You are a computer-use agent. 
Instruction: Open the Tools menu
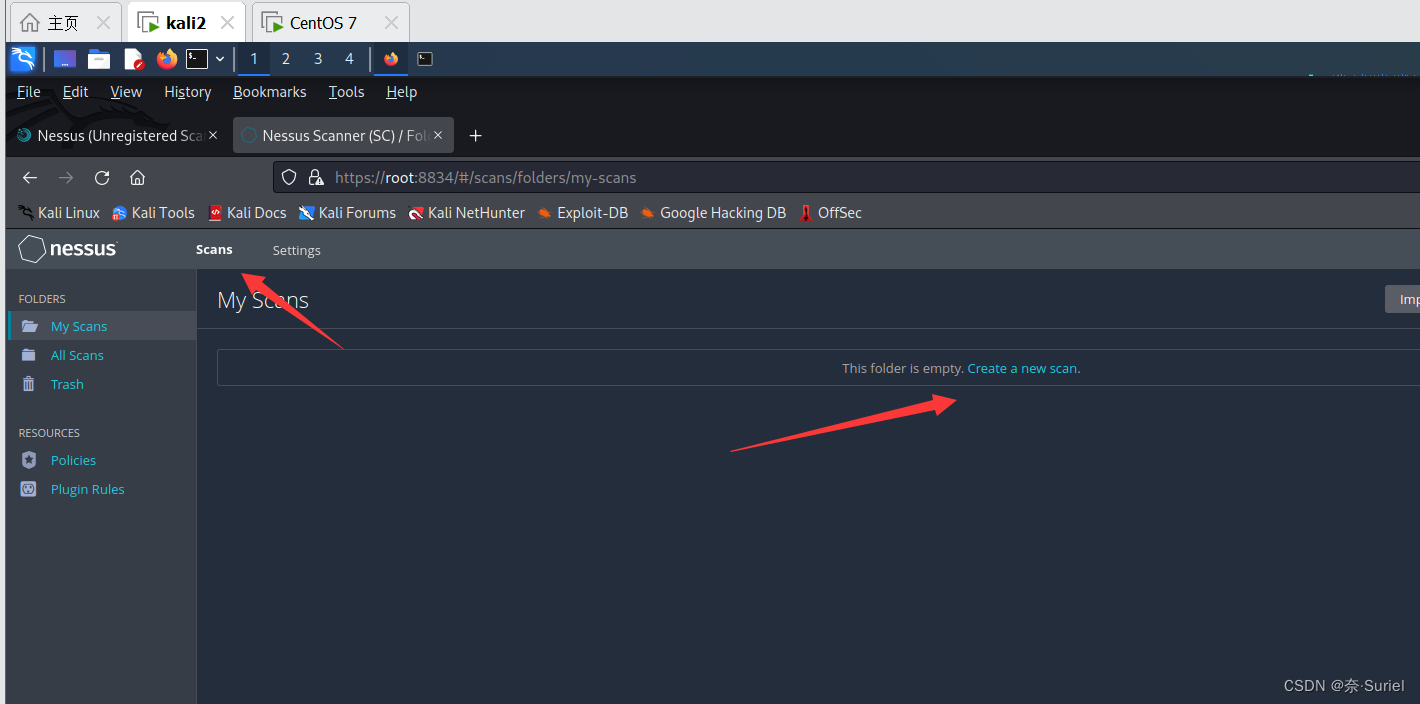click(346, 92)
